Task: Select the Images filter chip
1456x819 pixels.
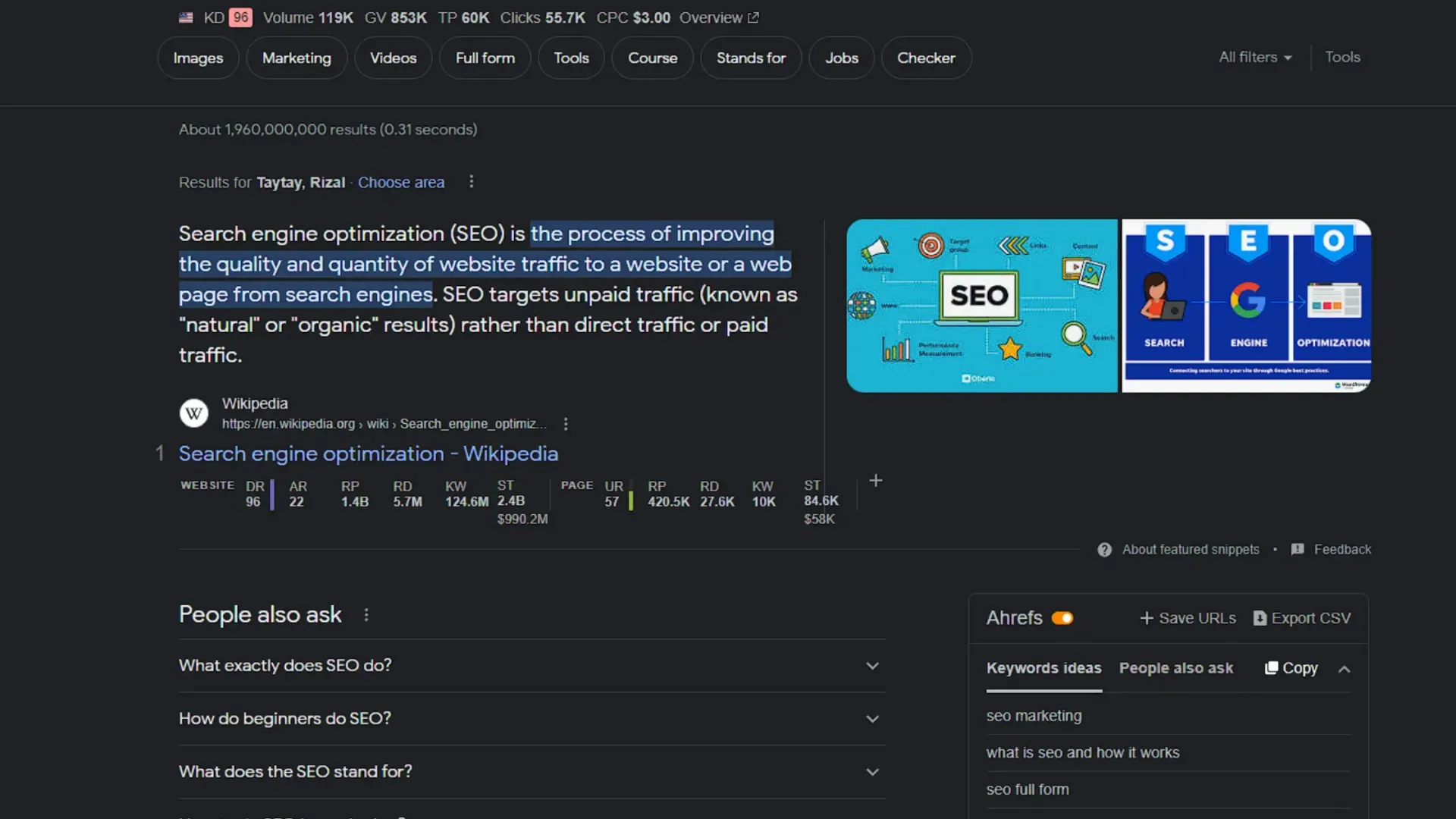Action: [198, 58]
